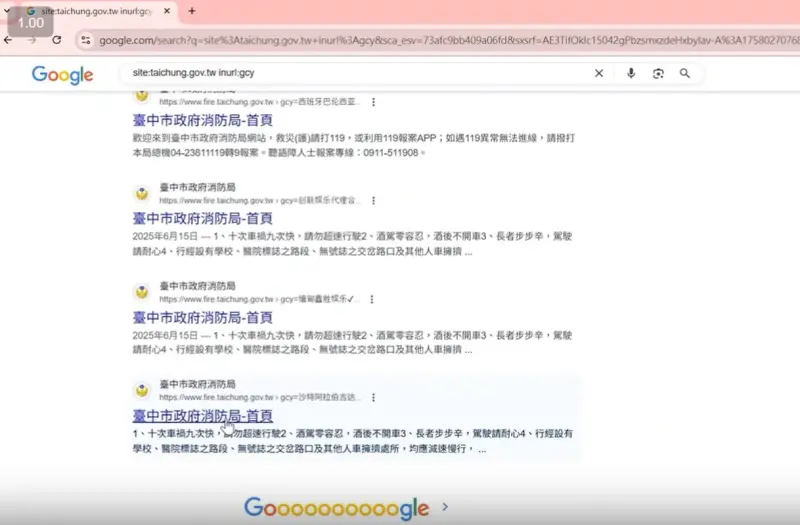Reload the page with the refresh icon

(x=57, y=40)
